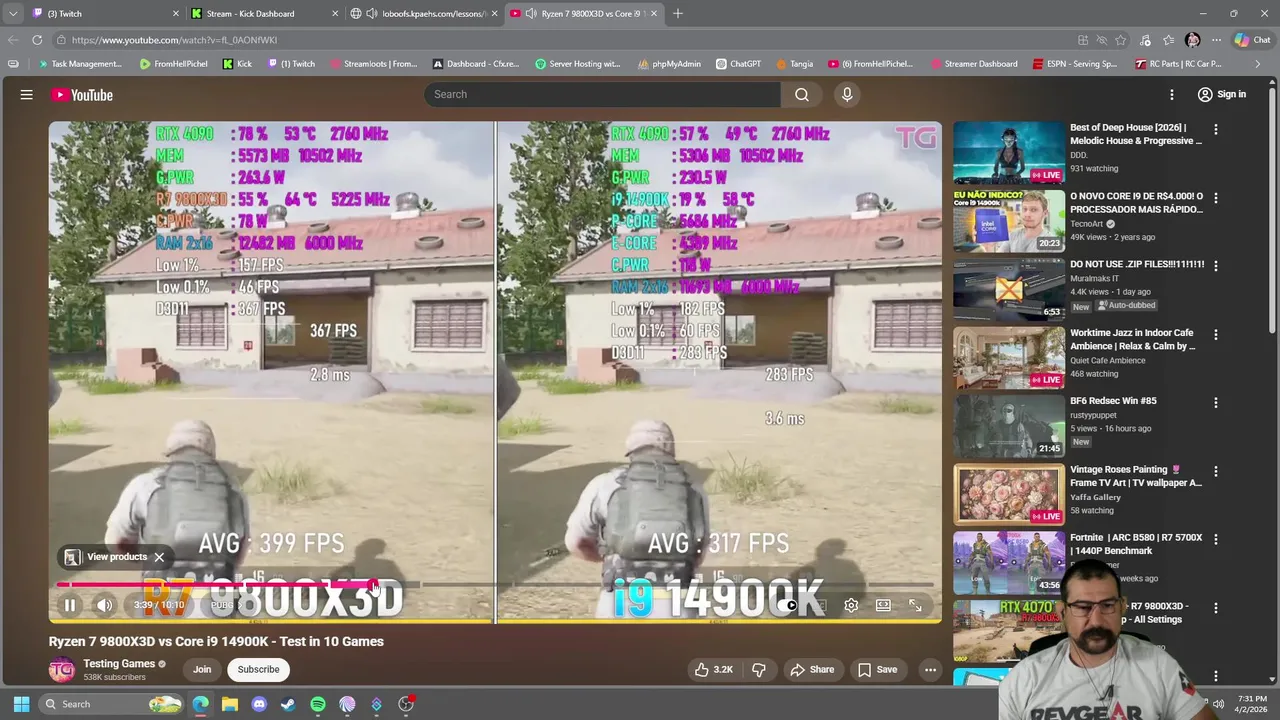Open the YouTube settings three-dot menu
Viewport: 1280px width, 720px height.
click(x=1172, y=95)
